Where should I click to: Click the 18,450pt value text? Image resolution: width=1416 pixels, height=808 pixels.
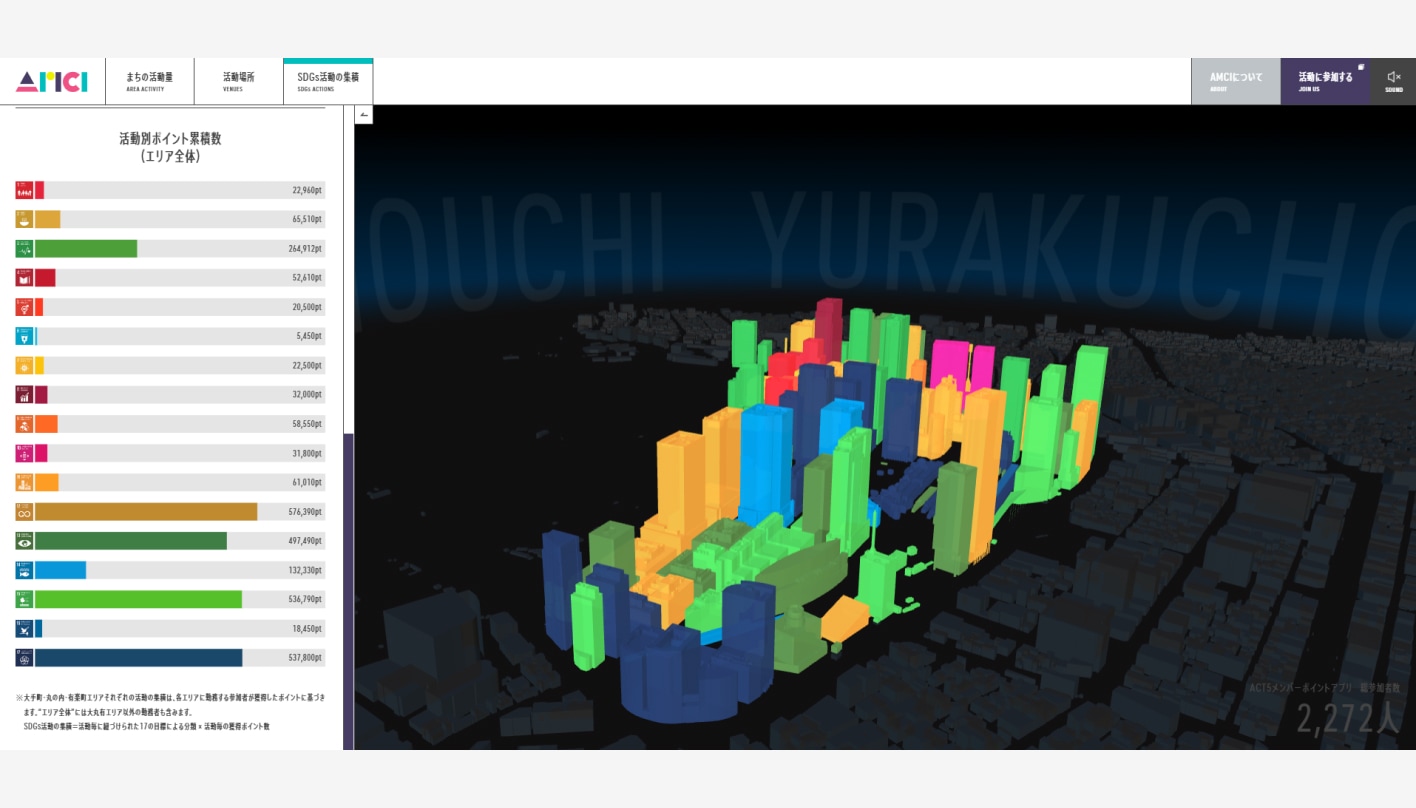click(307, 628)
